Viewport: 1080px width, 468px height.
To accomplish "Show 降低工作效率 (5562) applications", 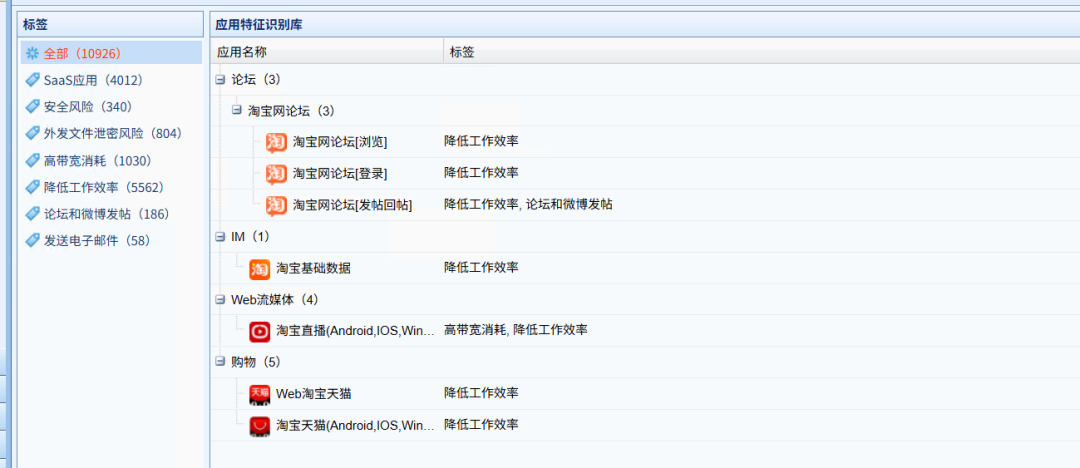I will coord(103,187).
